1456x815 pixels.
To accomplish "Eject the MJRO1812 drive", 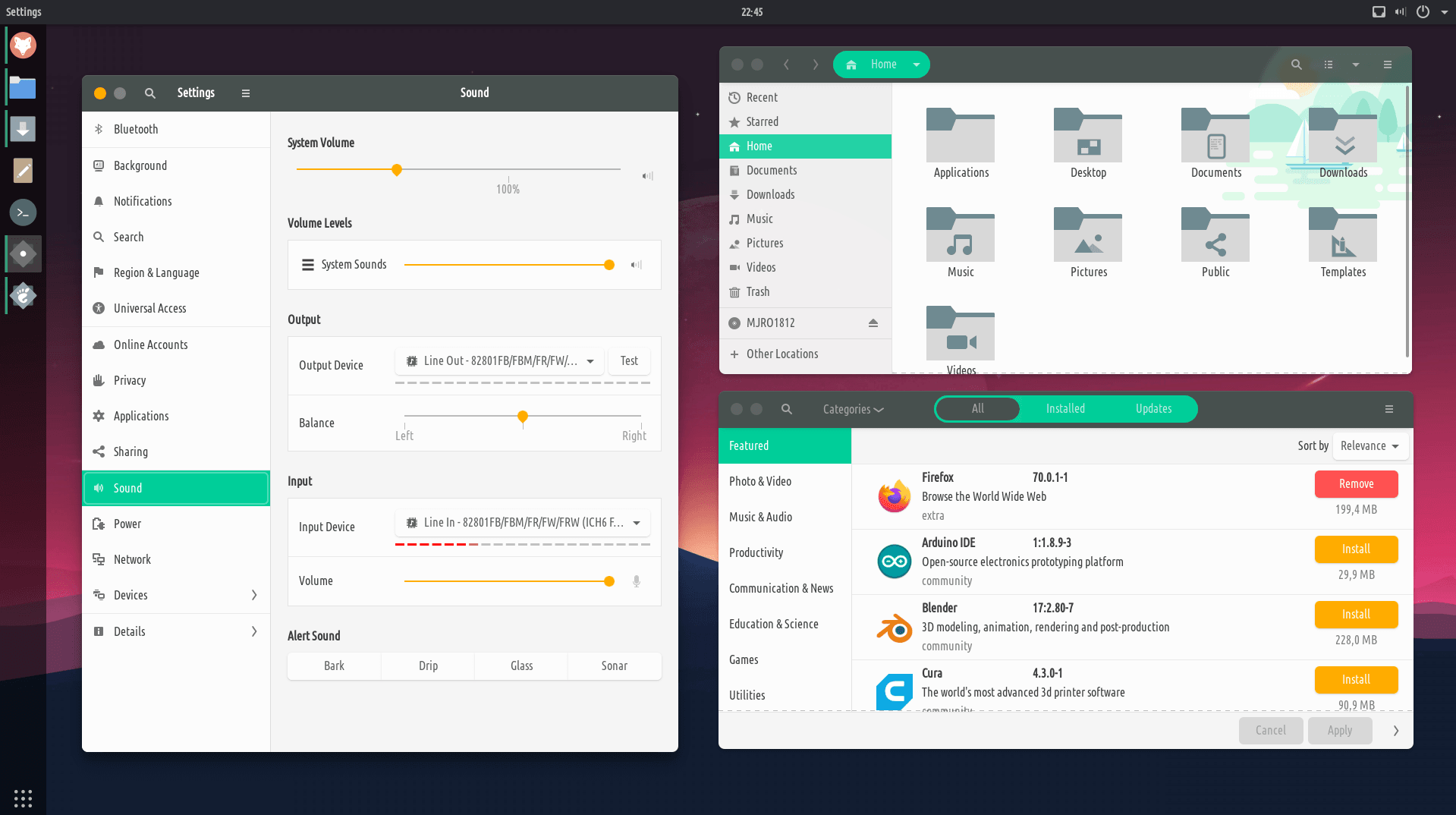I will click(x=873, y=323).
